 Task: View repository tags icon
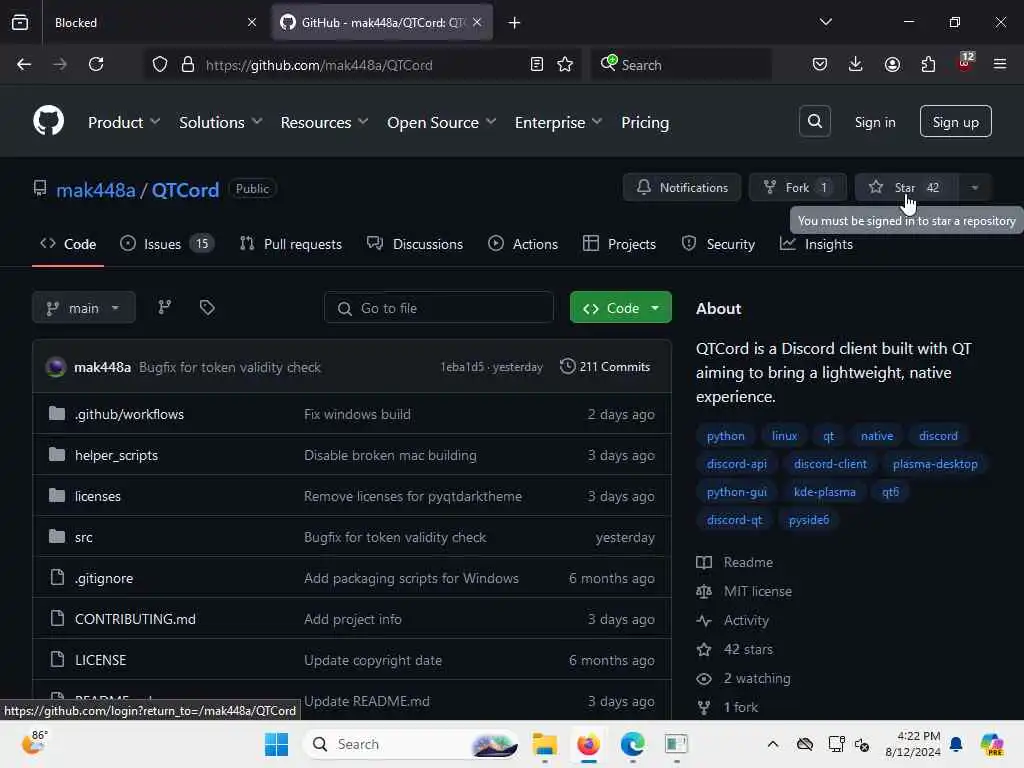click(x=207, y=308)
